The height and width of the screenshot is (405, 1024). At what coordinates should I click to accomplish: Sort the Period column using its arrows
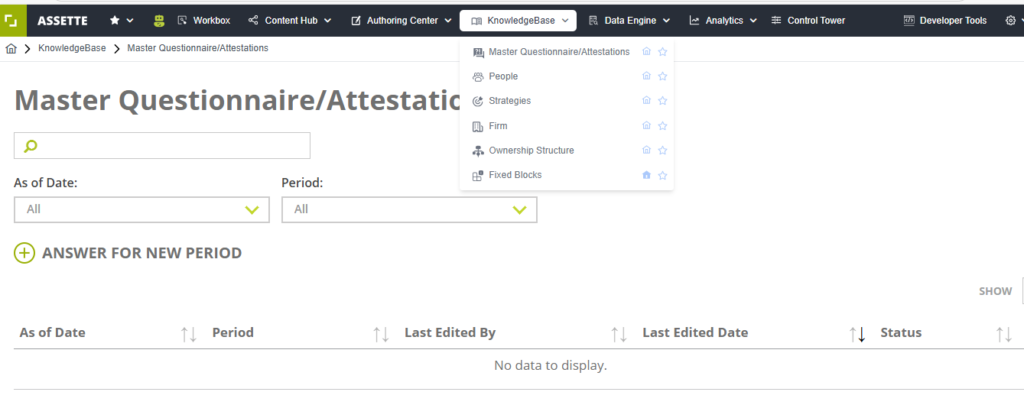tap(380, 334)
